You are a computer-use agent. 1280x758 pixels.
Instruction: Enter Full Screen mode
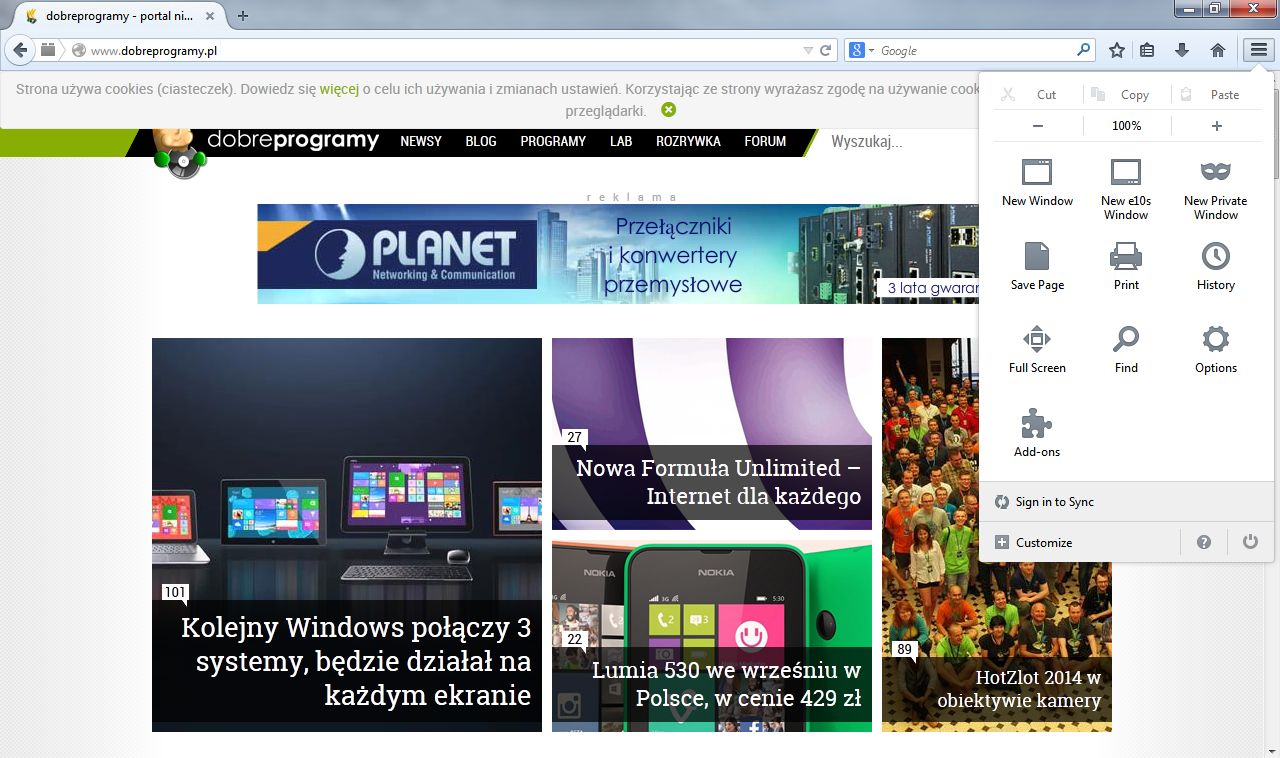click(x=1037, y=348)
